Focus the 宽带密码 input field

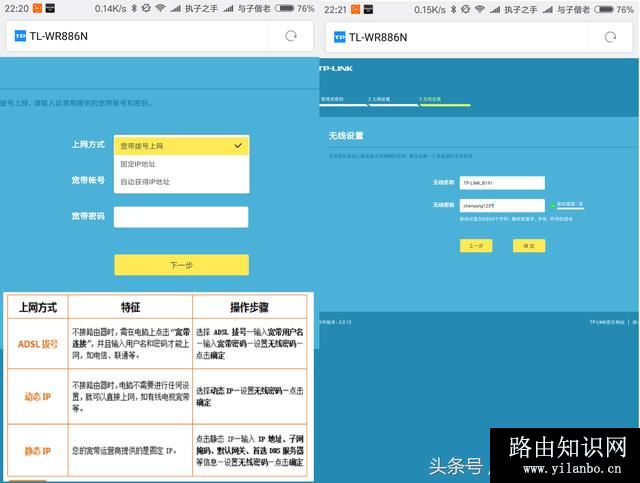click(181, 217)
